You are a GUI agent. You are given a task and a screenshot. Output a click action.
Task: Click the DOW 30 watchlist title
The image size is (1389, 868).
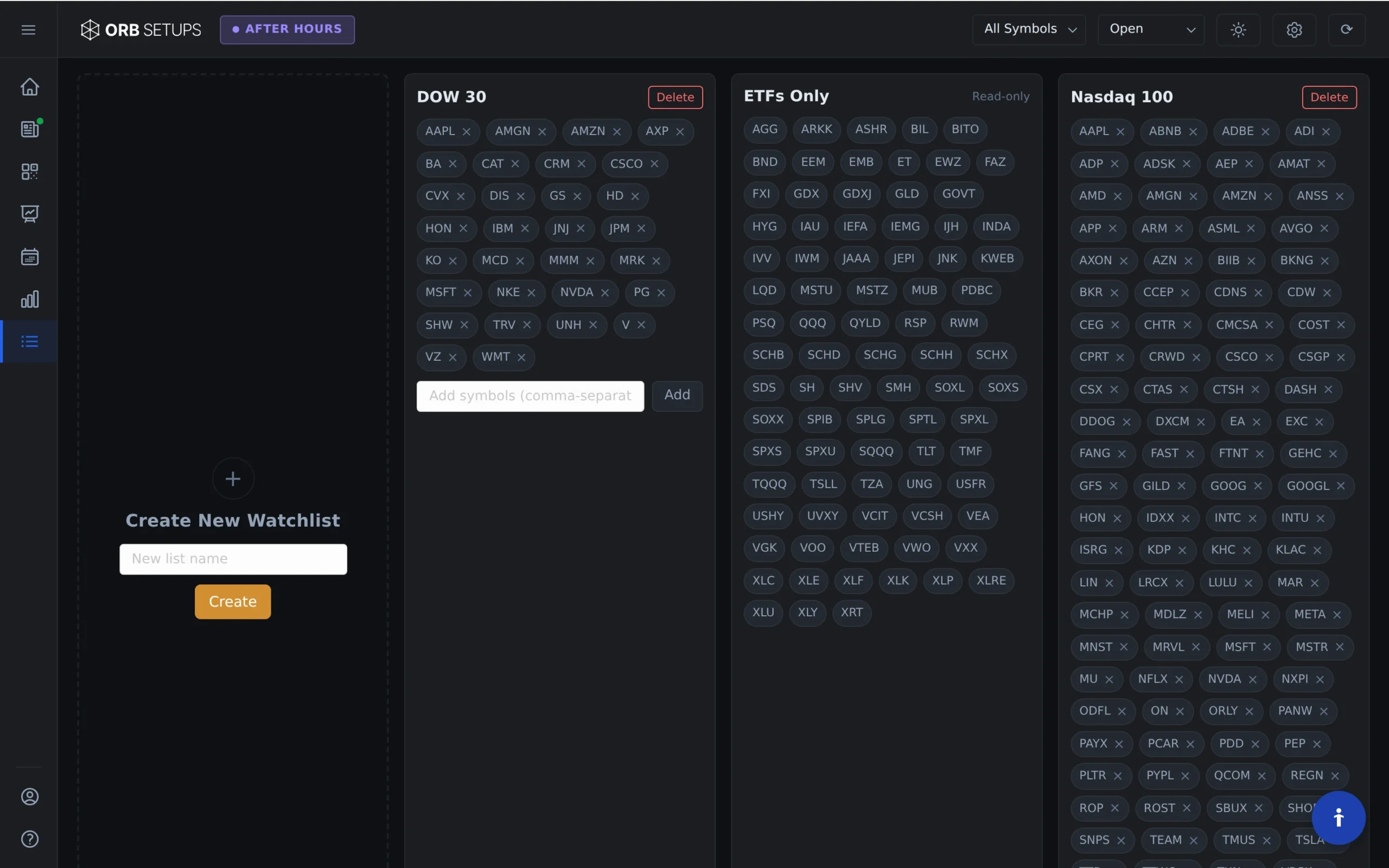[451, 97]
